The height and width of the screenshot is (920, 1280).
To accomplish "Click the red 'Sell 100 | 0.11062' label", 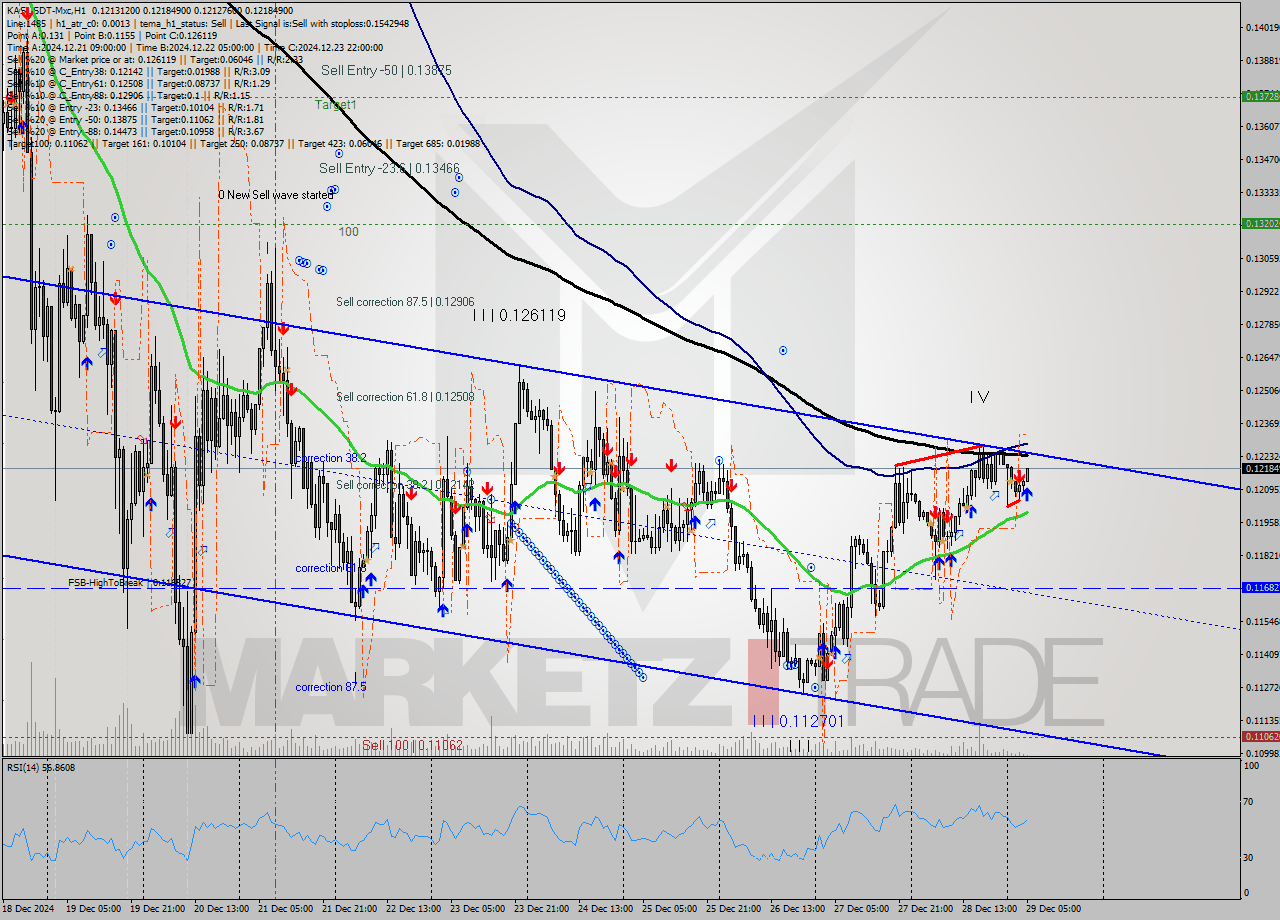I will (x=412, y=746).
